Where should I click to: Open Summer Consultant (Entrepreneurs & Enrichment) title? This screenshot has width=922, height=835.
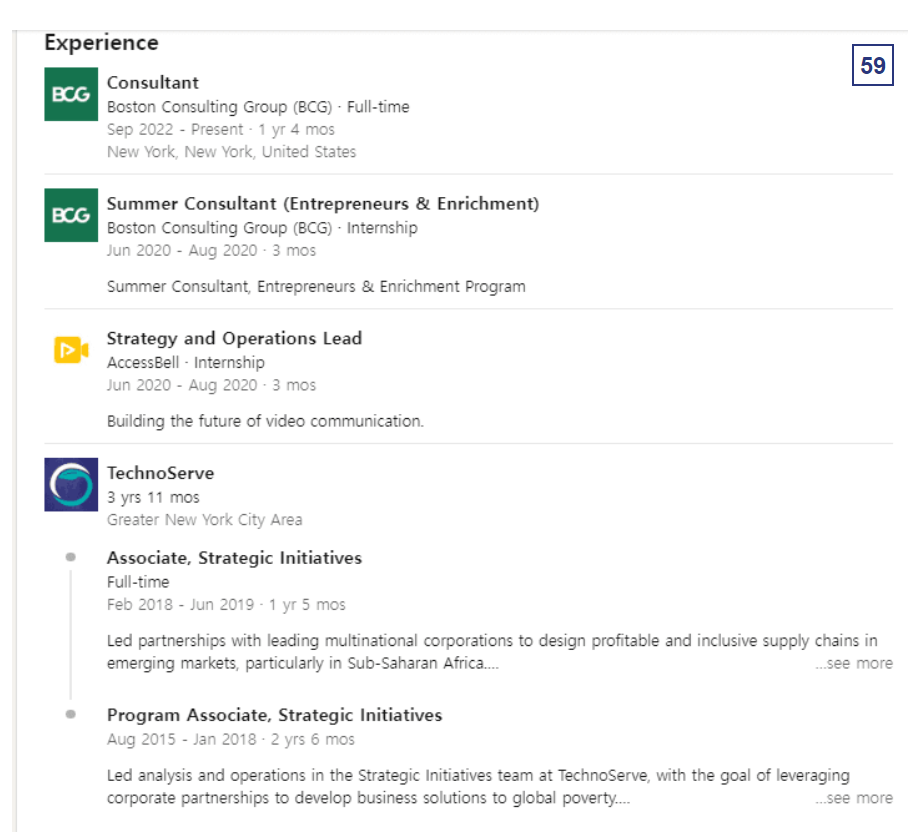(323, 203)
